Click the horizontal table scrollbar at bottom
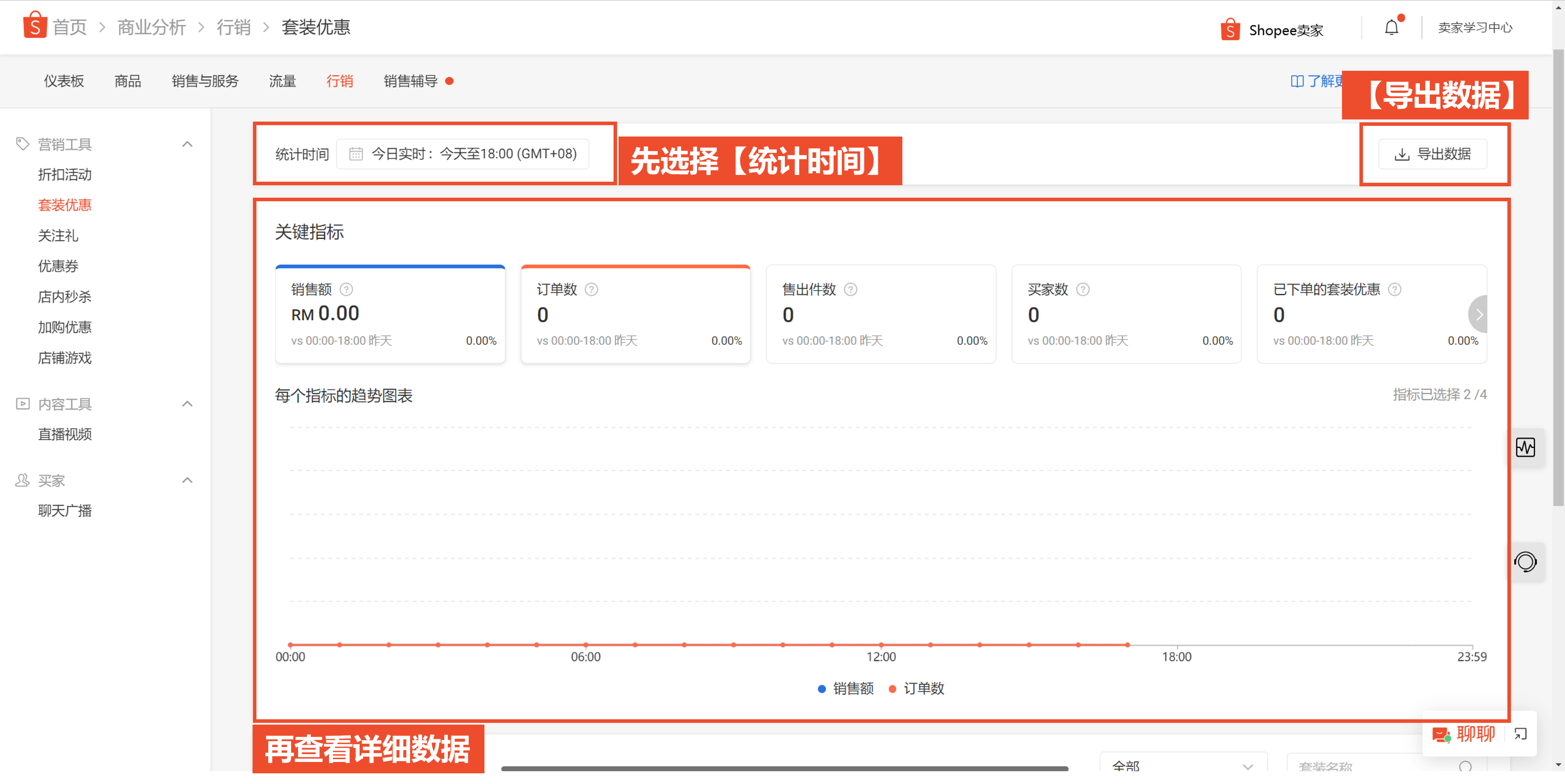 pyautogui.click(x=784, y=768)
